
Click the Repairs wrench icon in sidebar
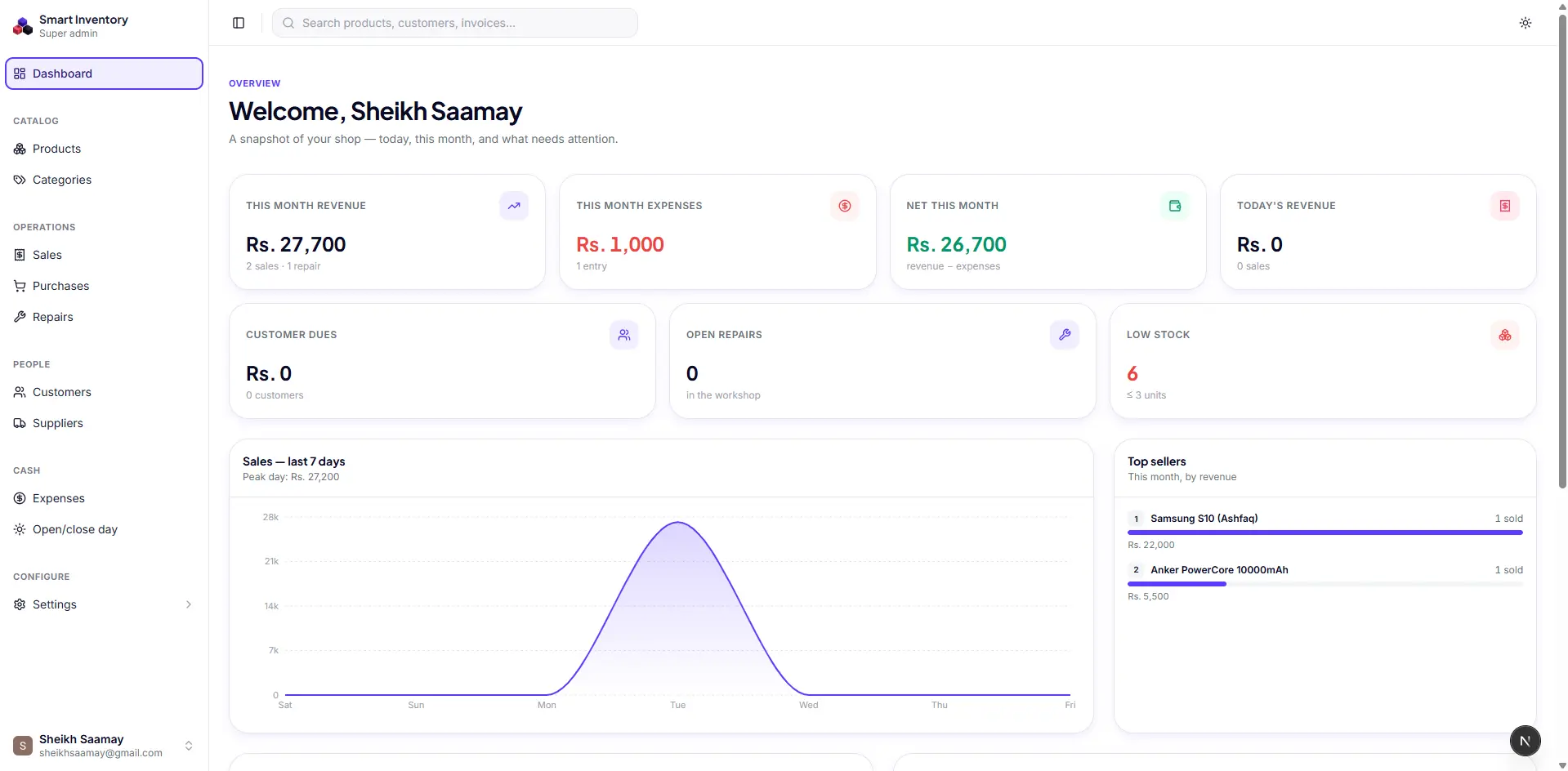point(20,317)
